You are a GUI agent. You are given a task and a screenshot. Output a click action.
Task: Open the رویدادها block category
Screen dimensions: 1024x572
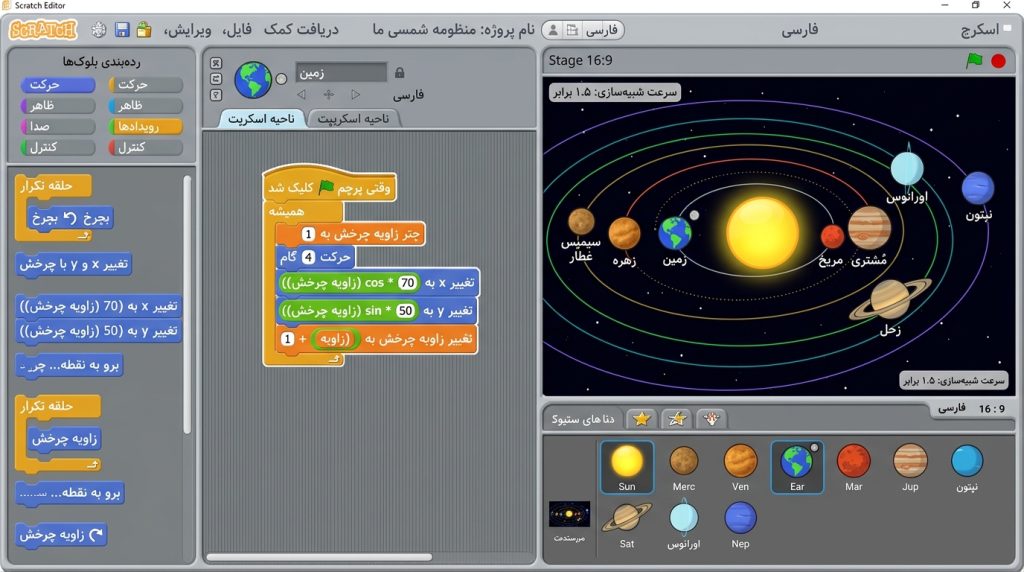point(145,126)
